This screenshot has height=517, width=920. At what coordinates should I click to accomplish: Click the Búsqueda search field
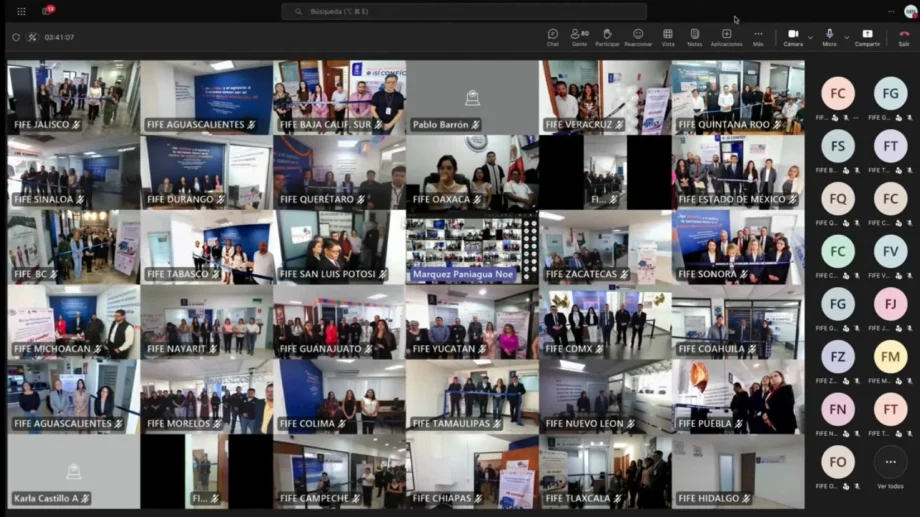click(464, 11)
